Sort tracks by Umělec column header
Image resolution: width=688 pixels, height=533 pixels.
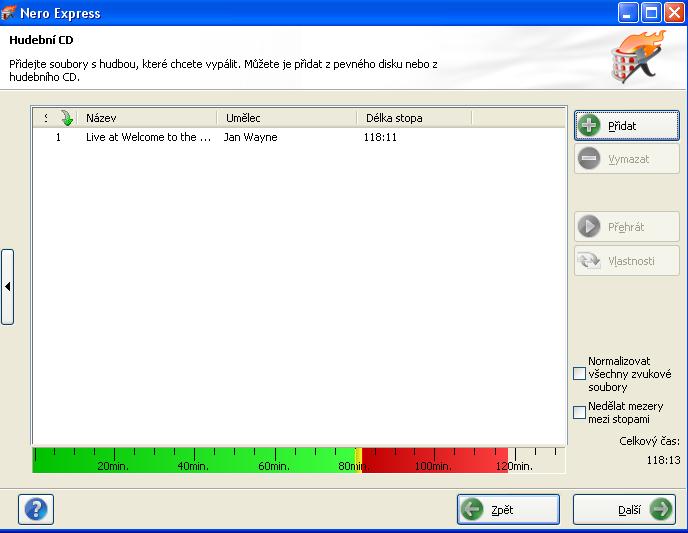(x=287, y=118)
